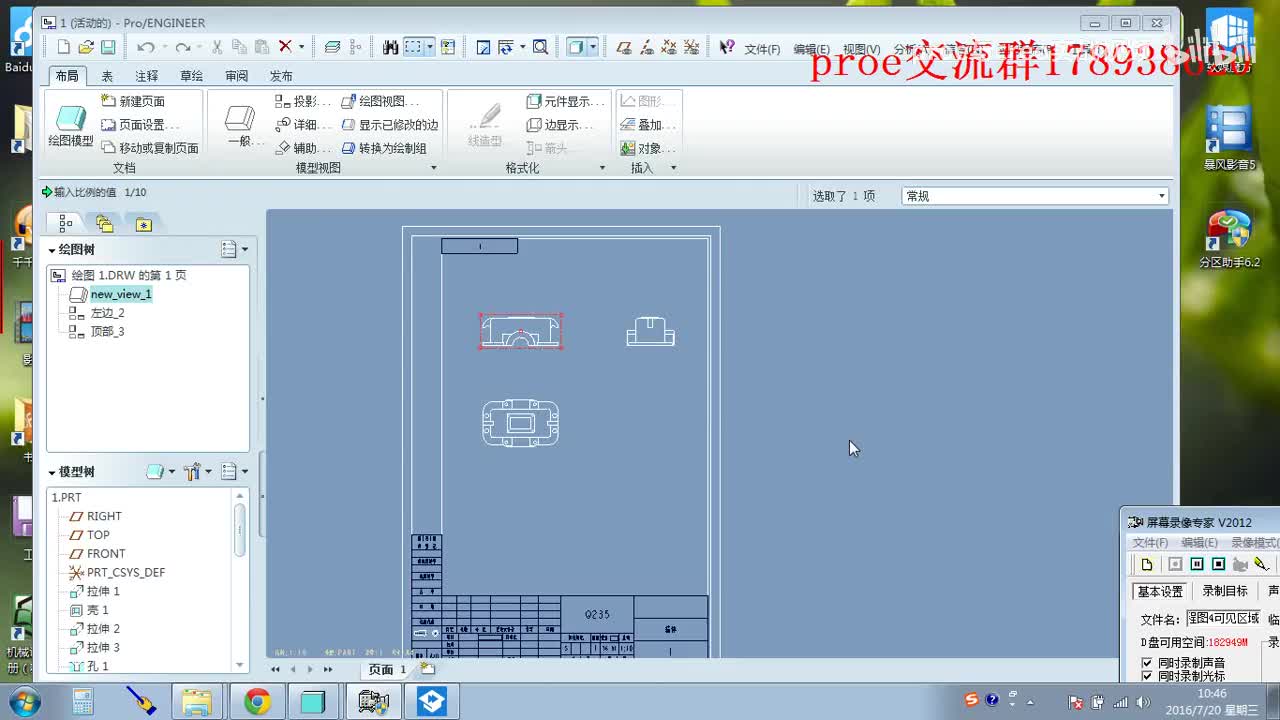Open the 模型树 tools hammer dropdown

coord(198,472)
